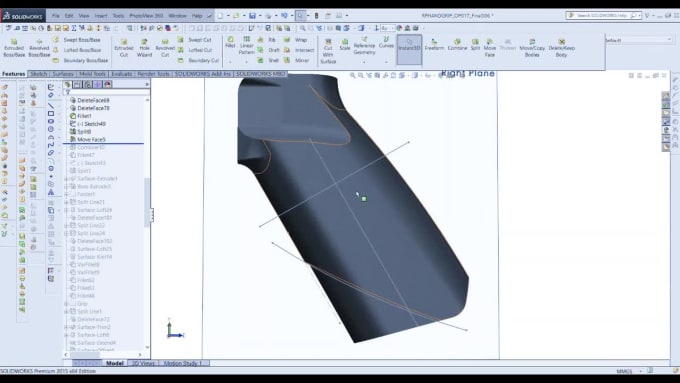680x383 pixels.
Task: Select the Freeform tool
Action: [434, 45]
